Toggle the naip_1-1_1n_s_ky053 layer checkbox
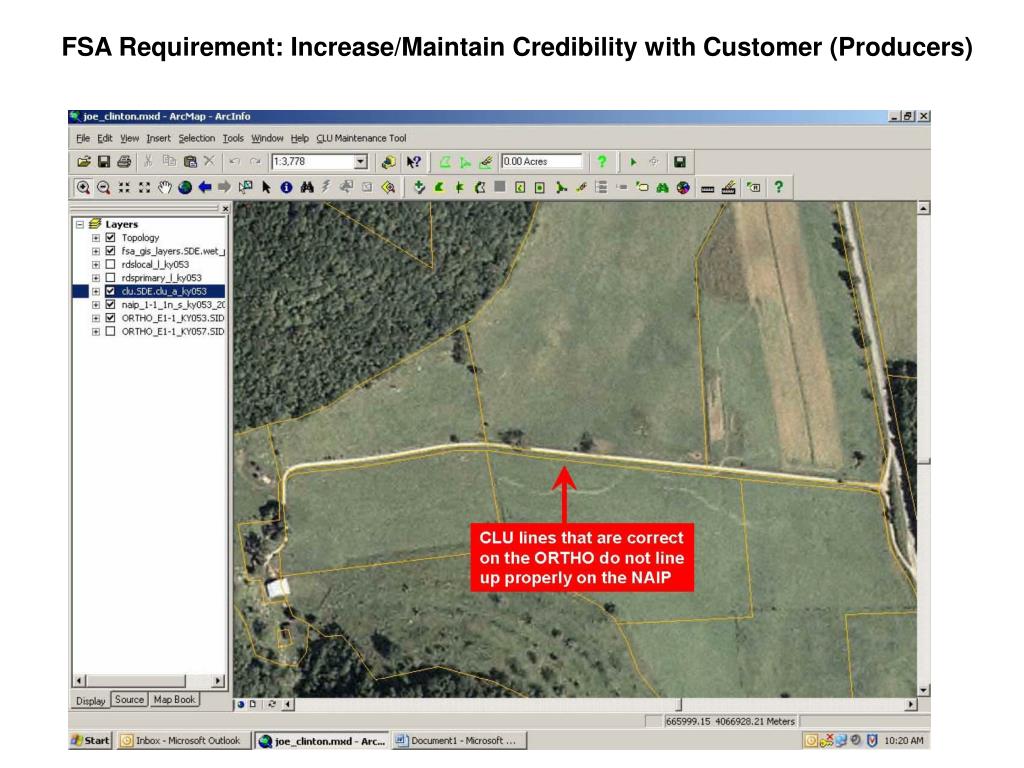Screen dimensions: 1024x768 110,304
